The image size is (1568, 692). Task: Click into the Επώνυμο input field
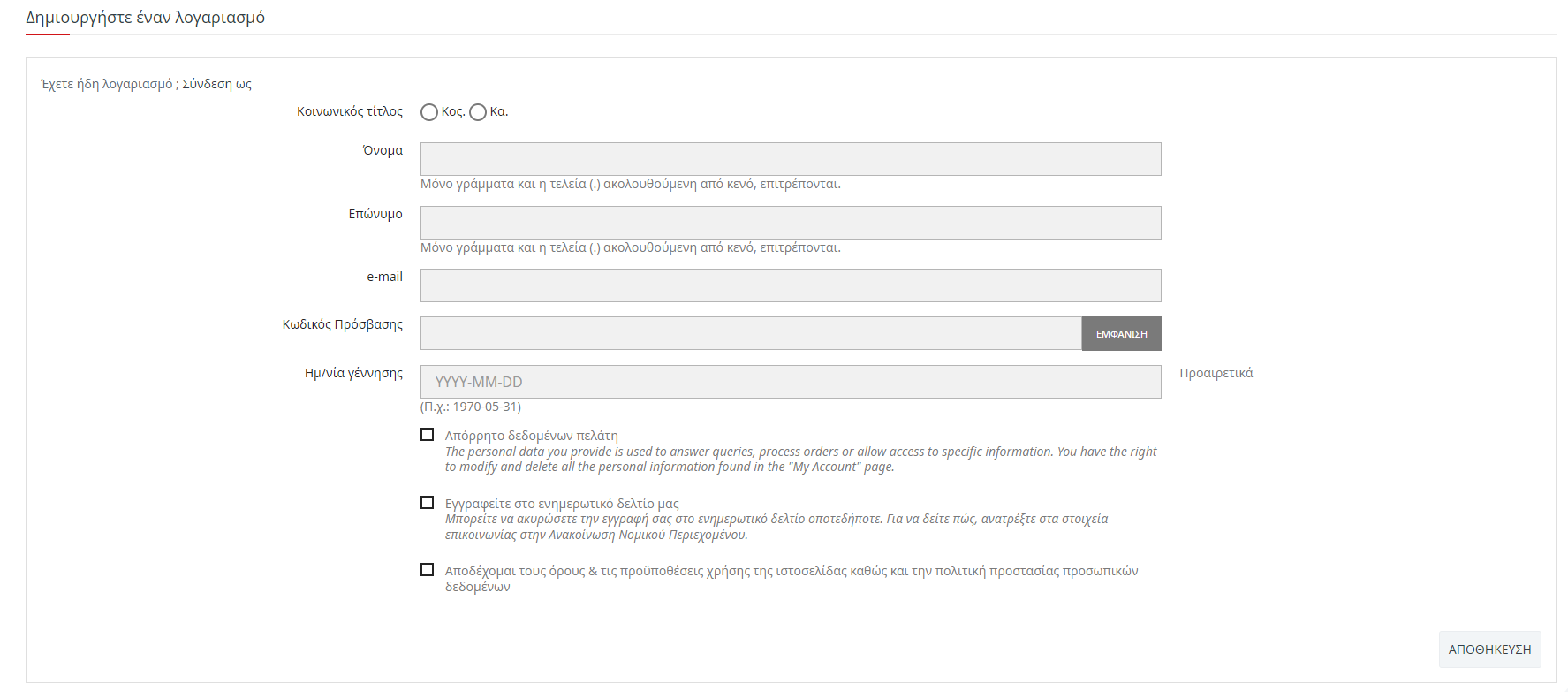click(x=791, y=223)
